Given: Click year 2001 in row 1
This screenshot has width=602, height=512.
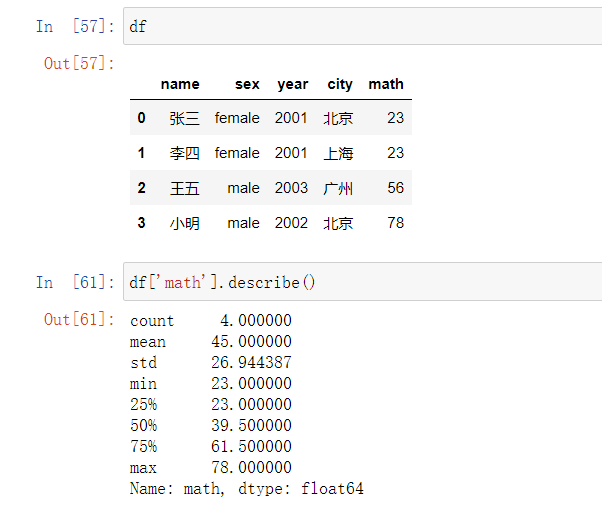Looking at the screenshot, I should 291,153.
